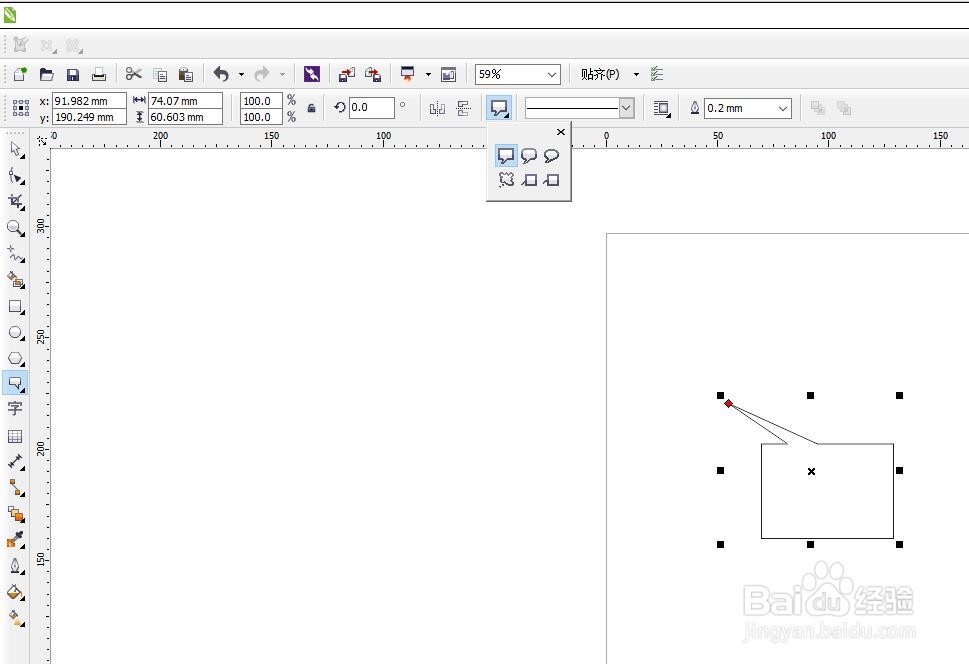Open the undo history dropdown arrow
Viewport: 969px width, 664px height.
point(241,75)
